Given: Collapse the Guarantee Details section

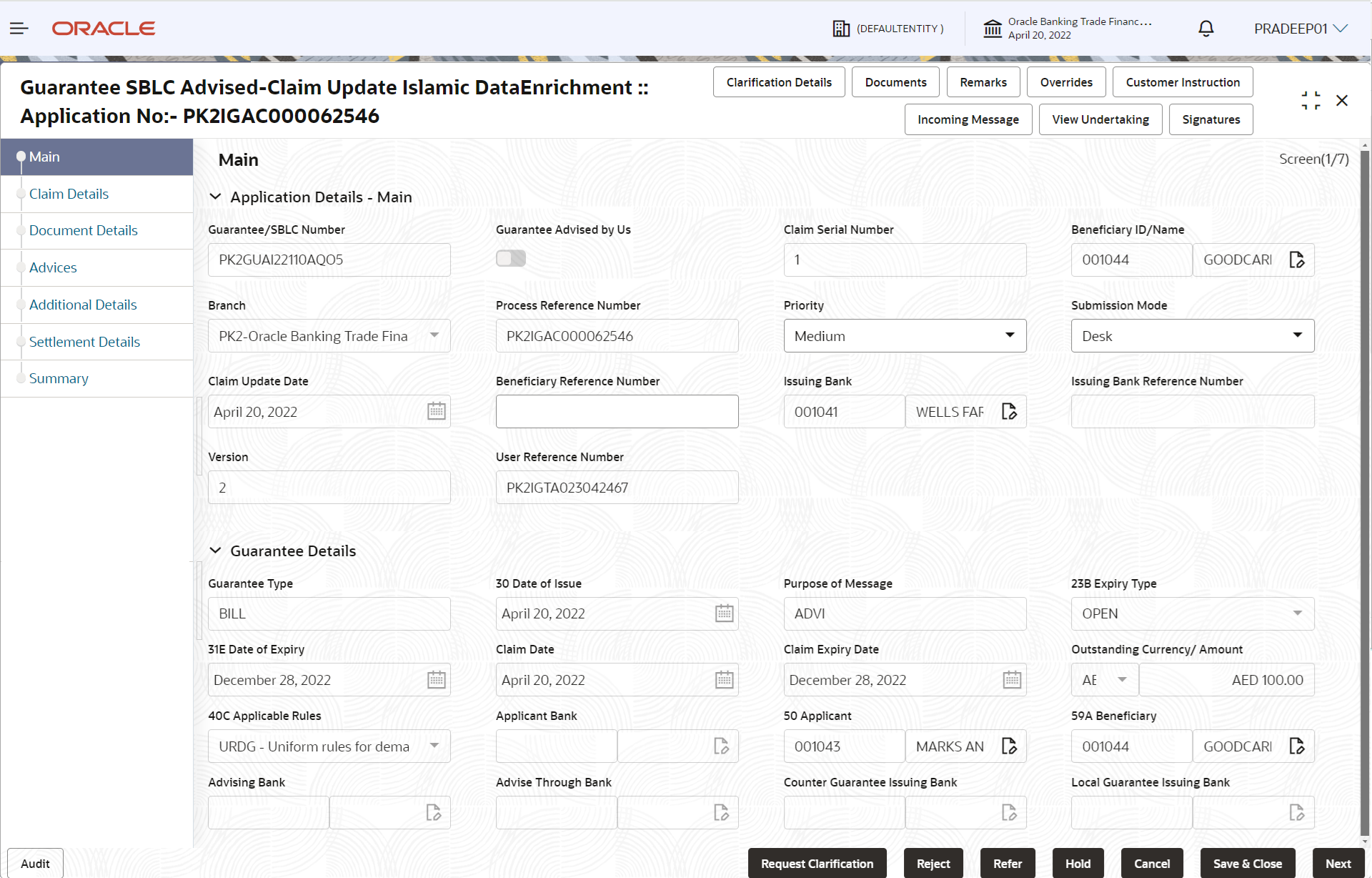Looking at the screenshot, I should 216,551.
